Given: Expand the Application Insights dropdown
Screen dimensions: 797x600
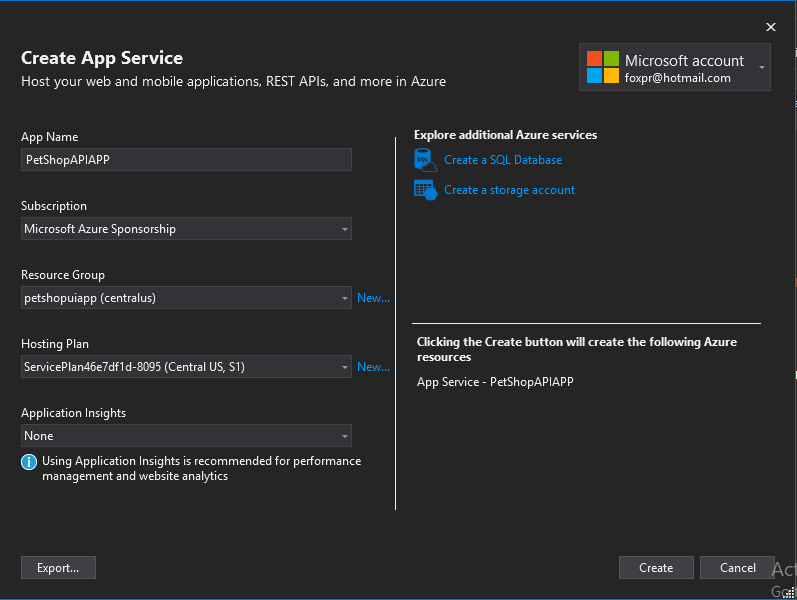Looking at the screenshot, I should [x=186, y=436].
